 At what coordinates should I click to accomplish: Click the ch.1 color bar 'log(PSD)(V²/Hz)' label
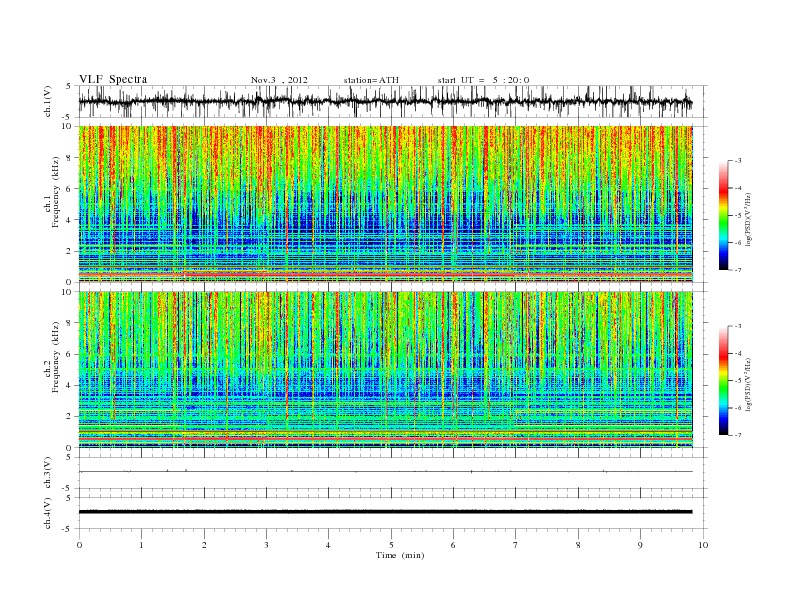coord(749,218)
